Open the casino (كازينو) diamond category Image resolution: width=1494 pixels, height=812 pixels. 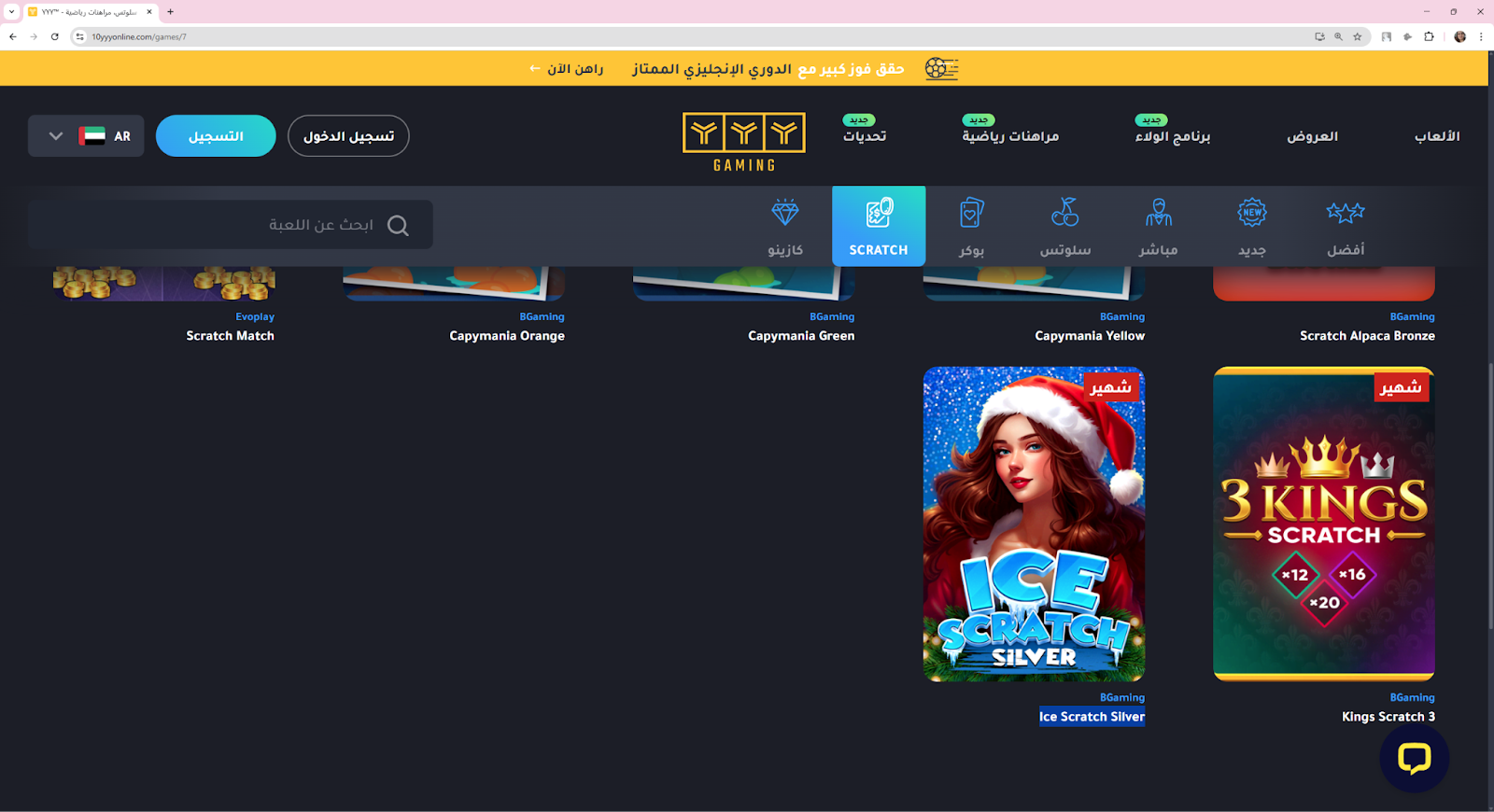click(x=785, y=227)
